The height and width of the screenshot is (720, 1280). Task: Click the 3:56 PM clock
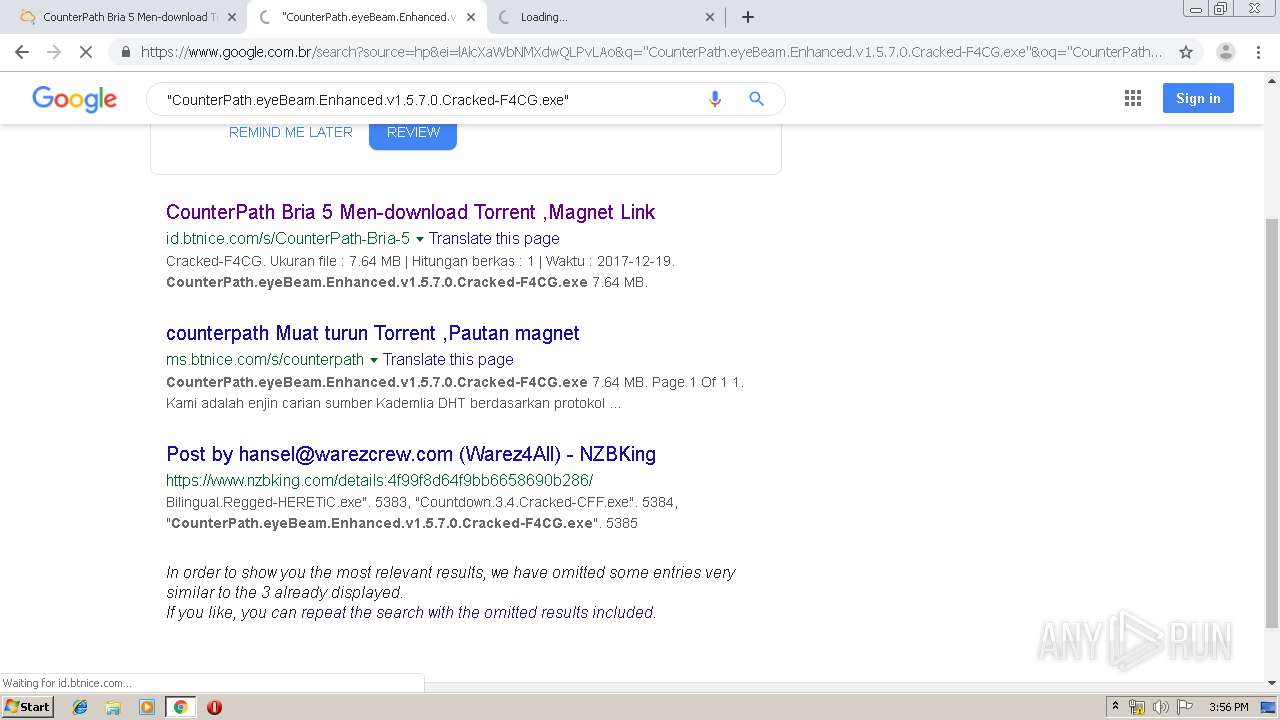(1229, 707)
